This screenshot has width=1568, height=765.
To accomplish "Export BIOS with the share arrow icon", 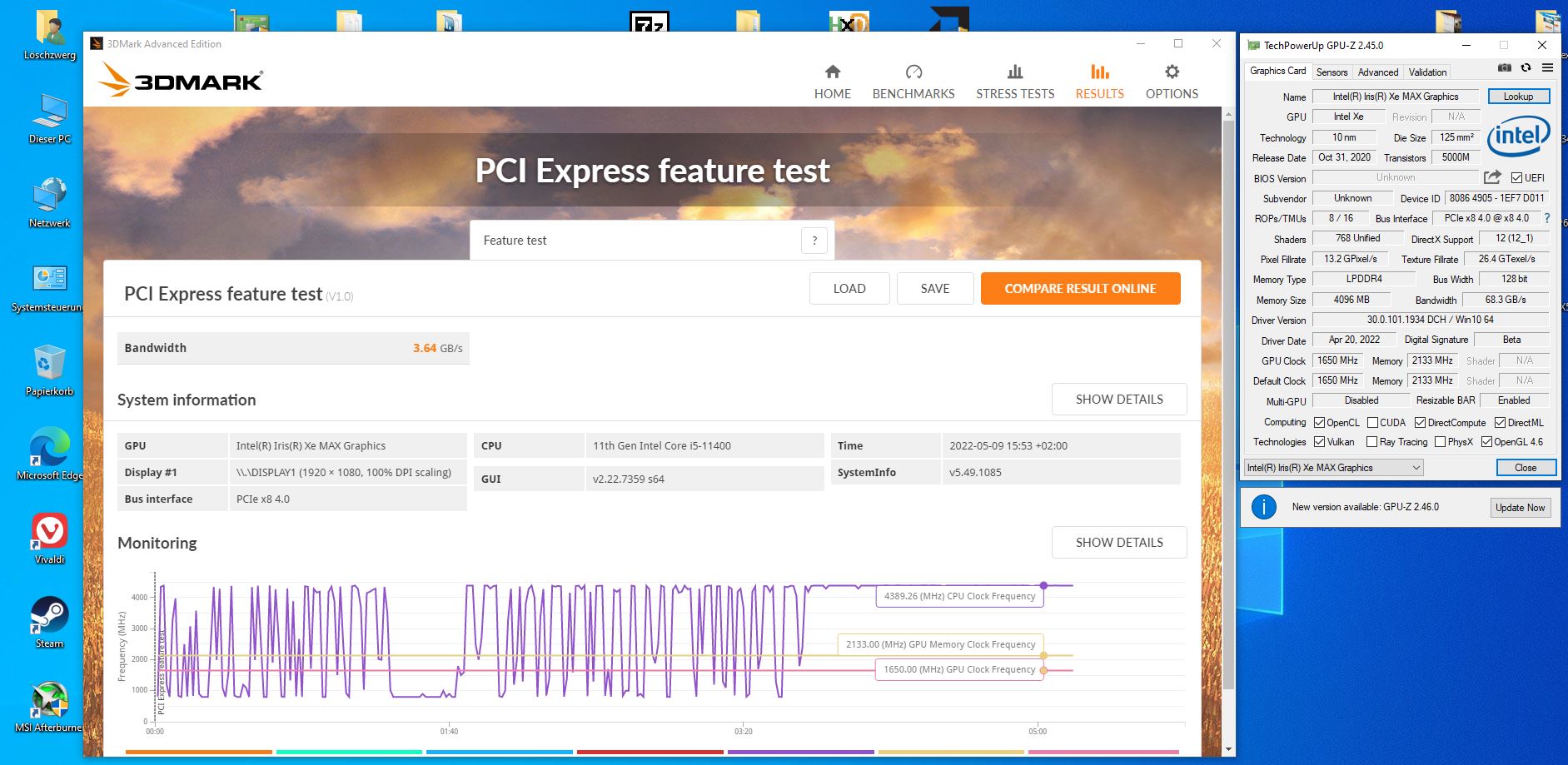I will pos(1492,177).
